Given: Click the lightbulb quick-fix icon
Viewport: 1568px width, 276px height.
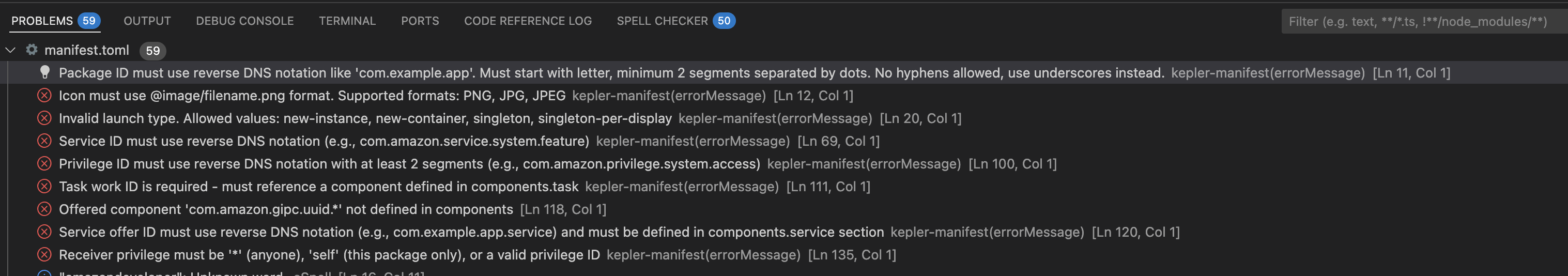Looking at the screenshot, I should (x=44, y=72).
